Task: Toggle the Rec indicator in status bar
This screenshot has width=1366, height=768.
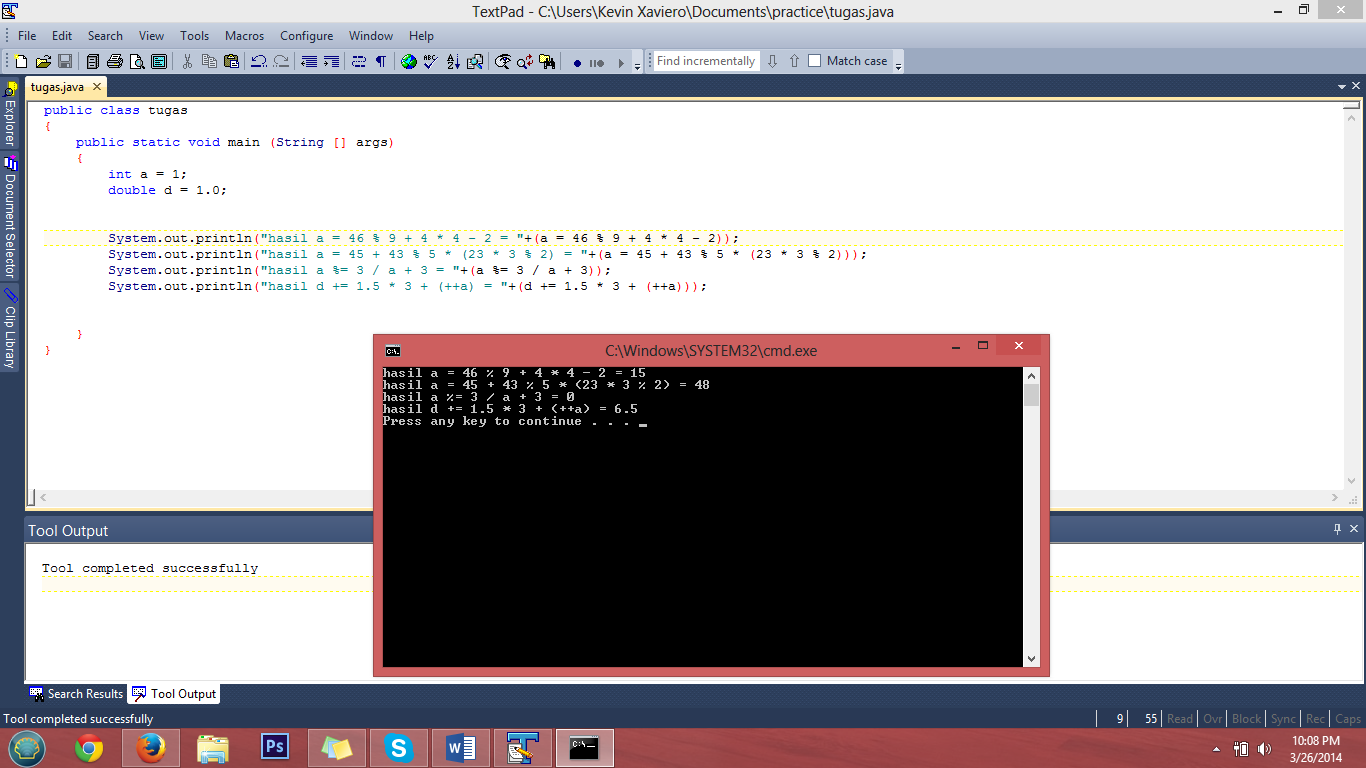Action: pyautogui.click(x=1316, y=719)
